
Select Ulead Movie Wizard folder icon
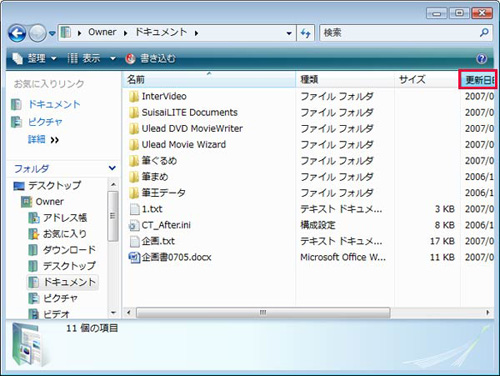click(134, 145)
